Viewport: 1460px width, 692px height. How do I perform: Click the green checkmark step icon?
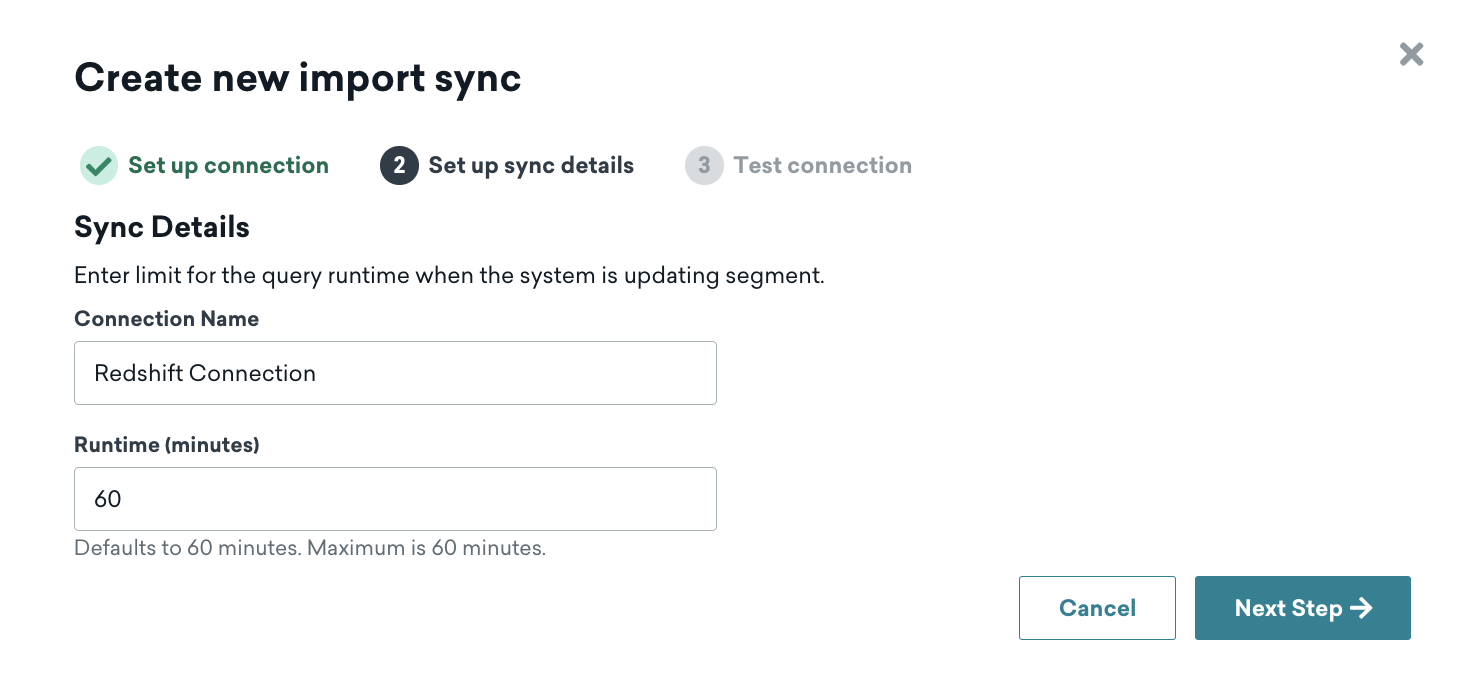click(99, 166)
